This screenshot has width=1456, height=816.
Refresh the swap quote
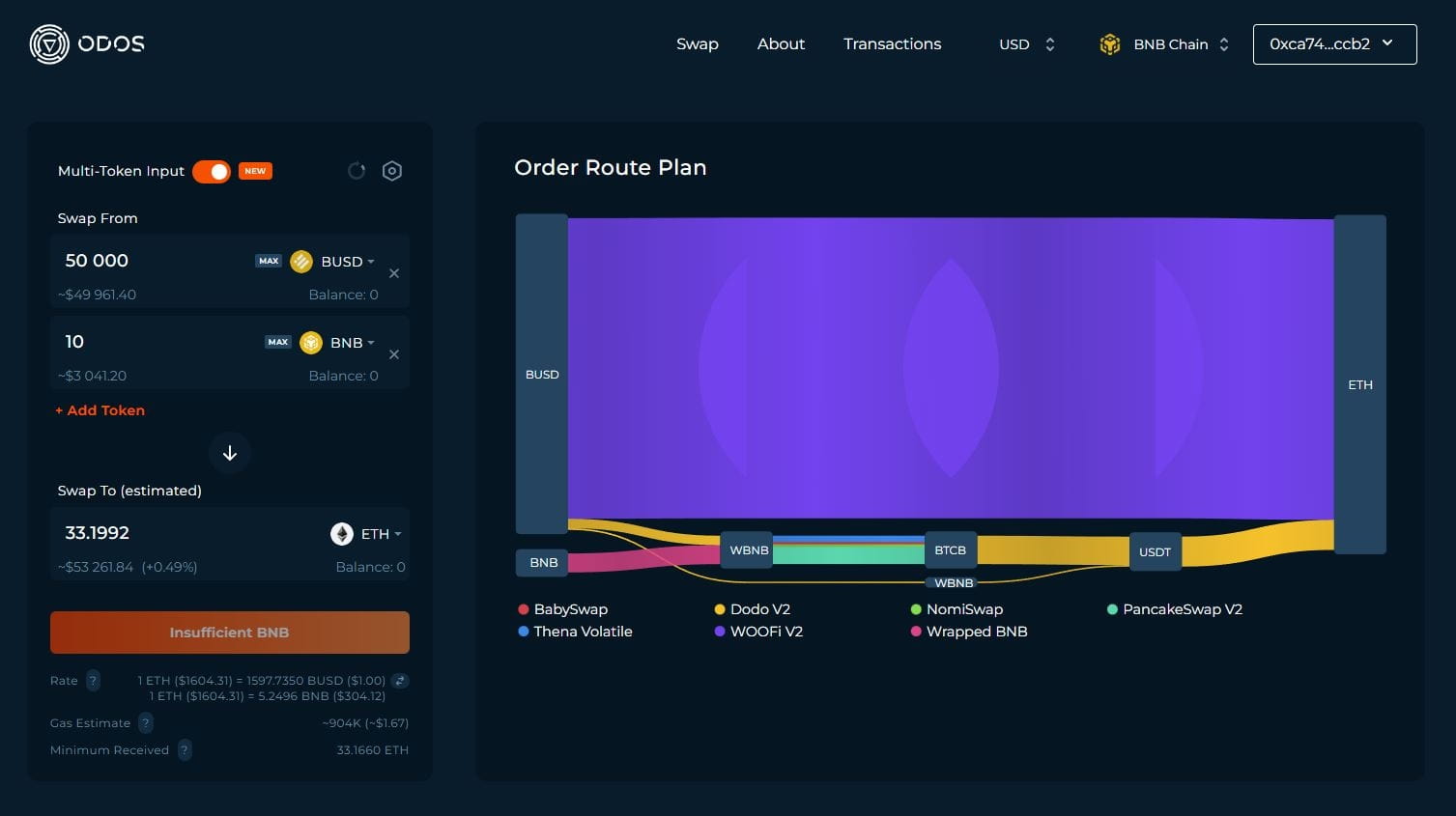(357, 170)
